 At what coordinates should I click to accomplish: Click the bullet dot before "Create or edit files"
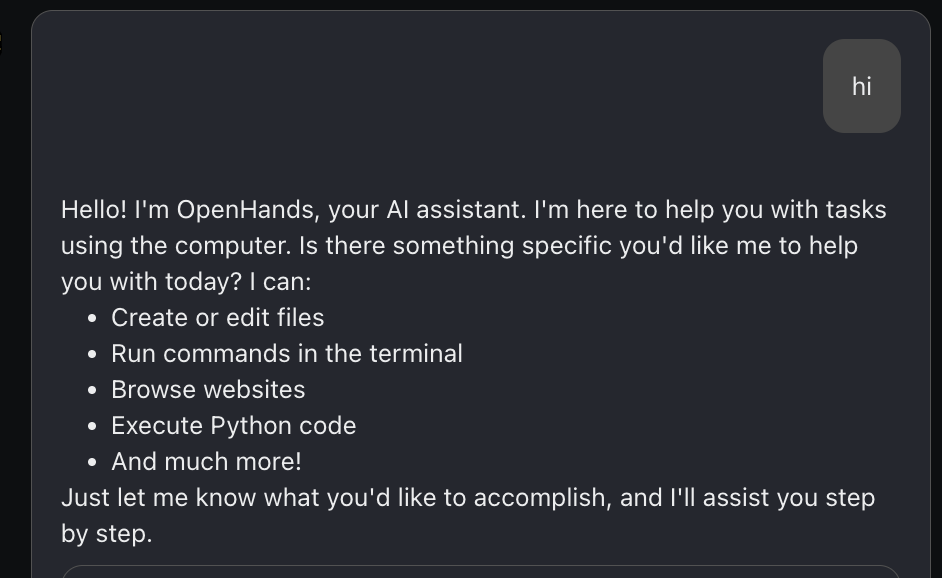click(92, 319)
